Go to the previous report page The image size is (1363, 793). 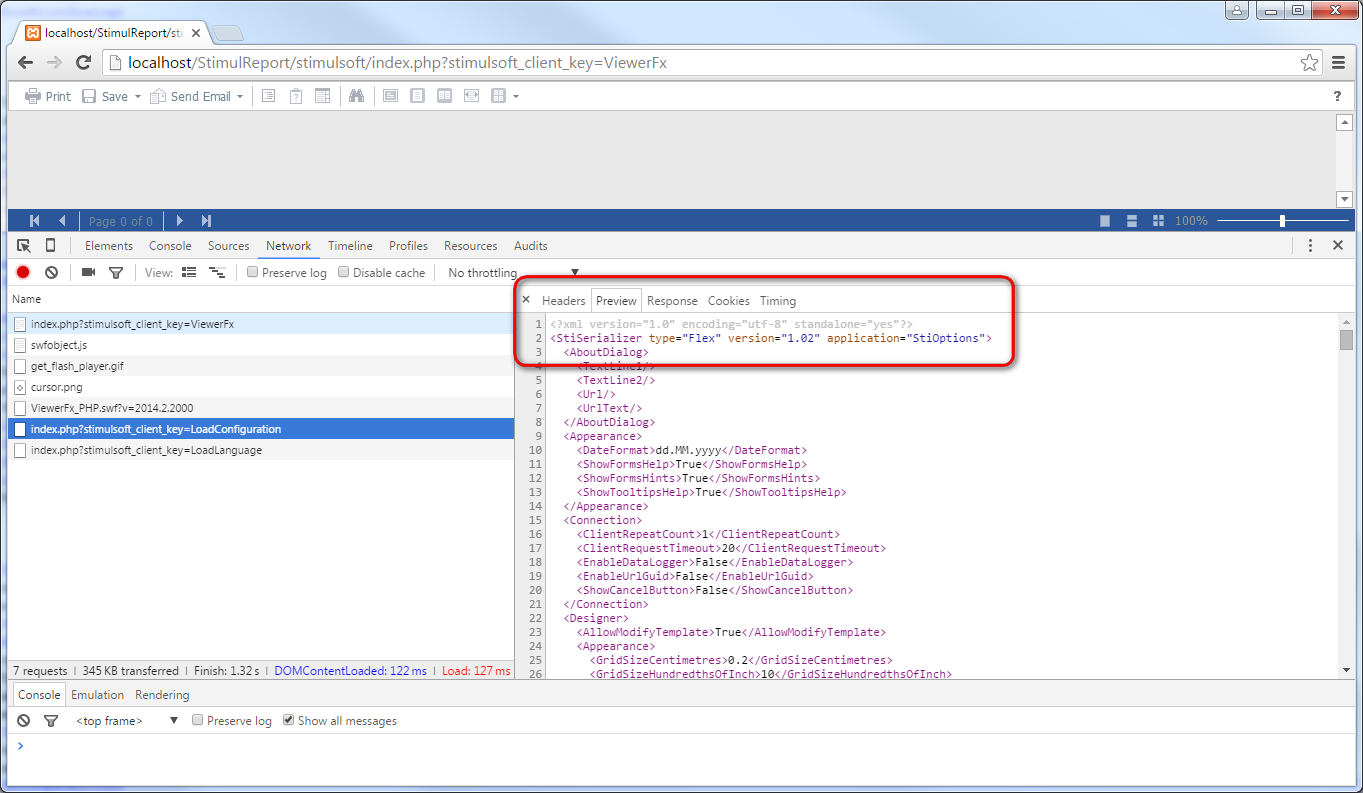pos(62,221)
